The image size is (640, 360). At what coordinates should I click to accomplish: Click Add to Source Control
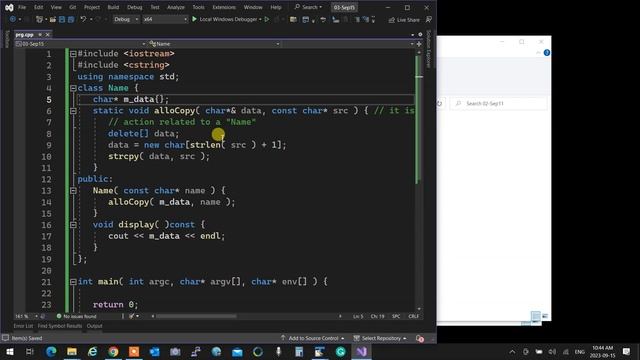[x=313, y=338]
